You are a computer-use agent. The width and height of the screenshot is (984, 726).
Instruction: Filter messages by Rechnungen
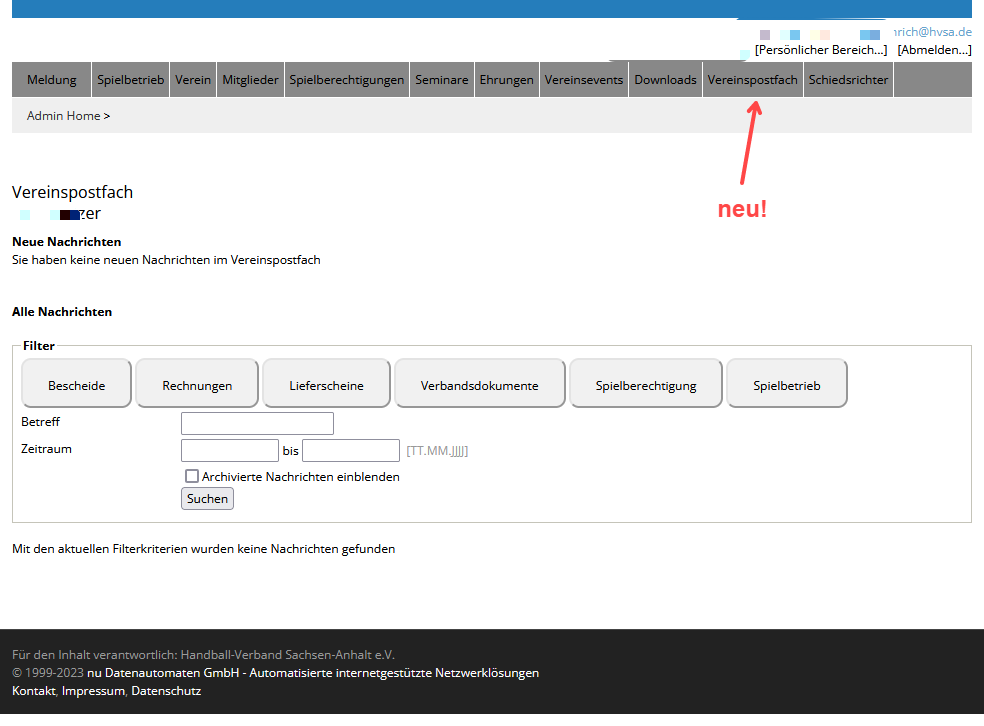click(197, 385)
